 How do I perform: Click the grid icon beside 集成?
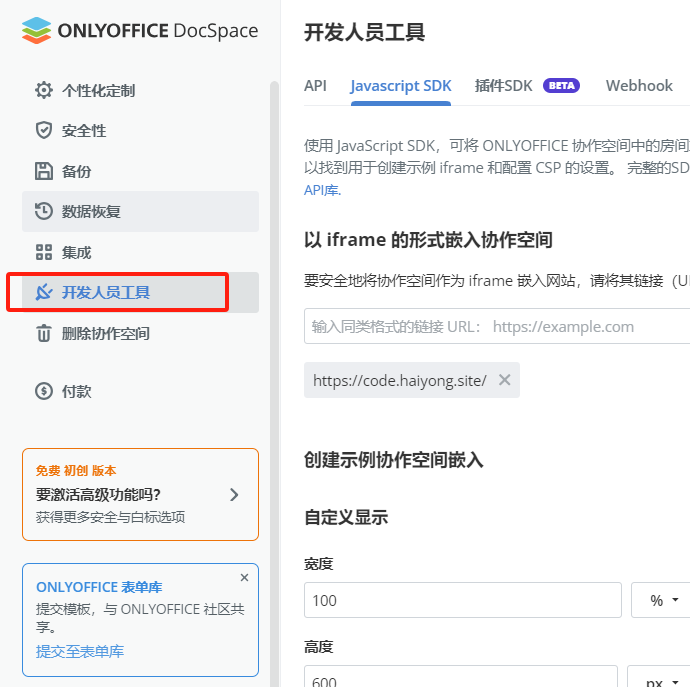(x=44, y=252)
